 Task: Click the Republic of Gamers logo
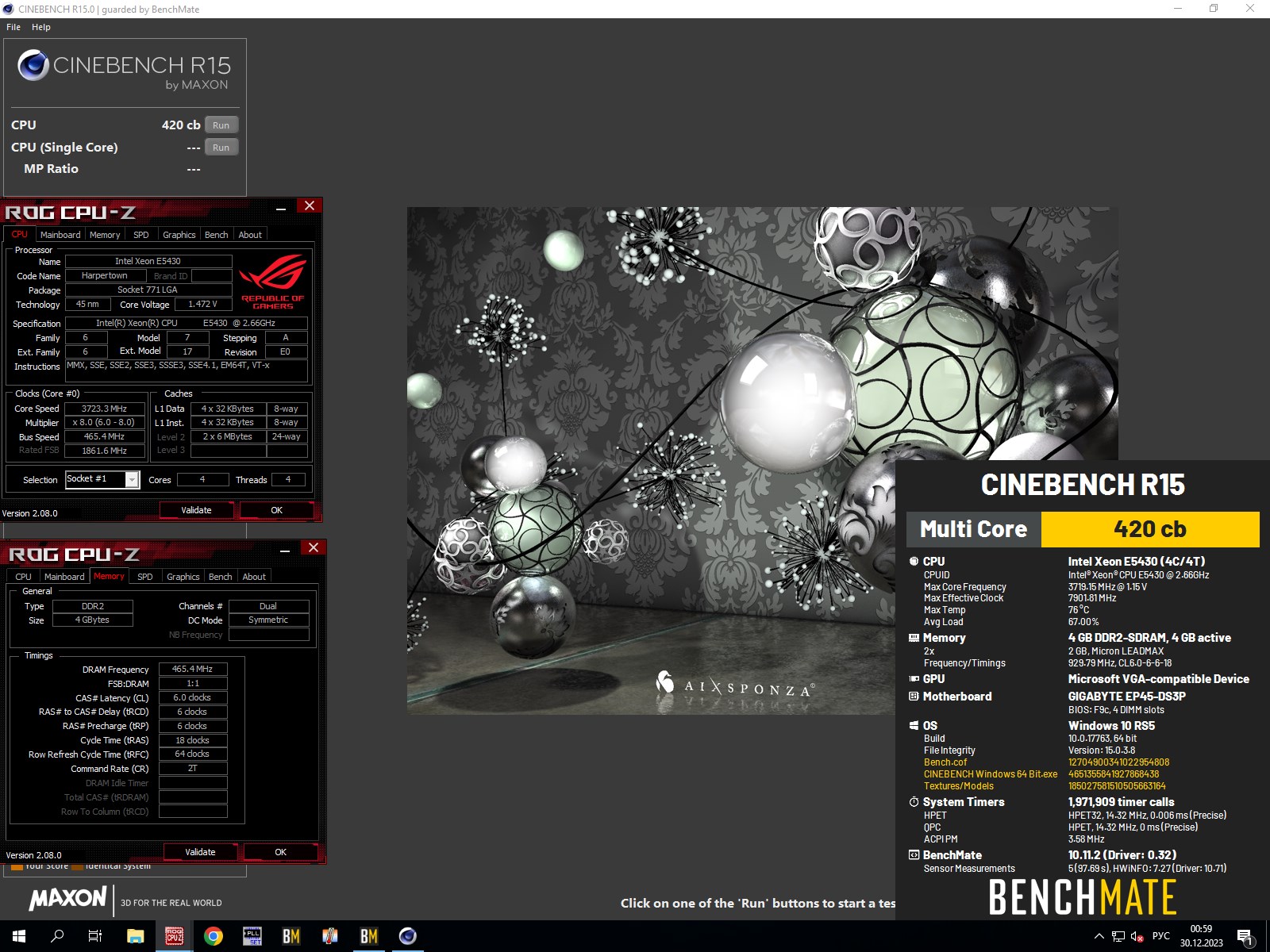(273, 281)
